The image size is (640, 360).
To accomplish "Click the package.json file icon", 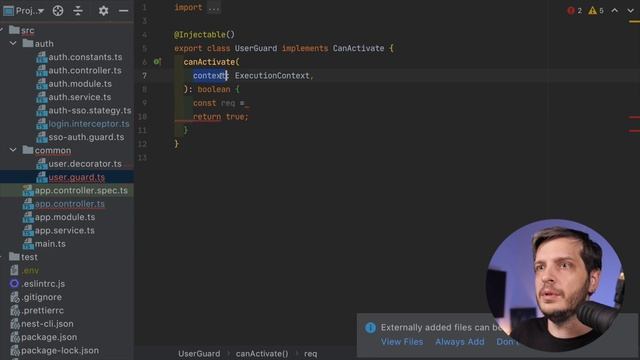I will (15, 337).
